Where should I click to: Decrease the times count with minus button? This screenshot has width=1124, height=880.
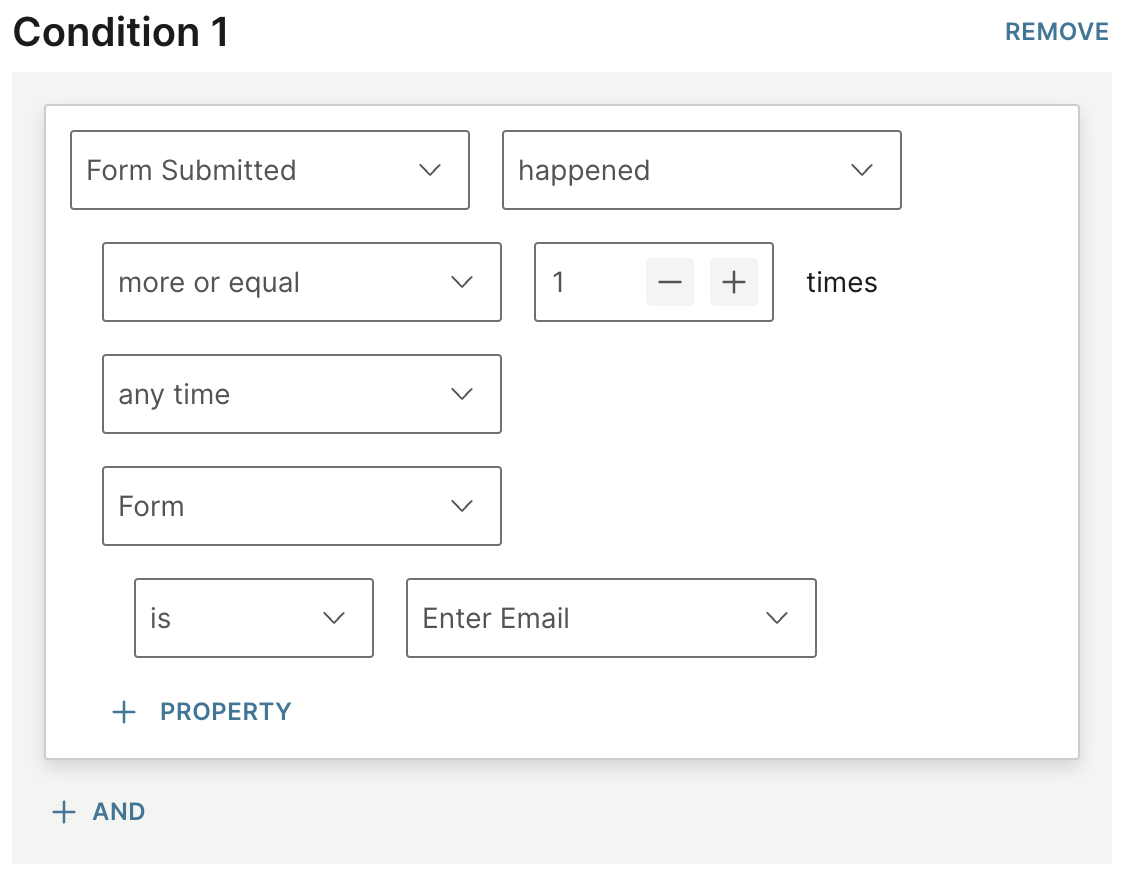pos(669,283)
